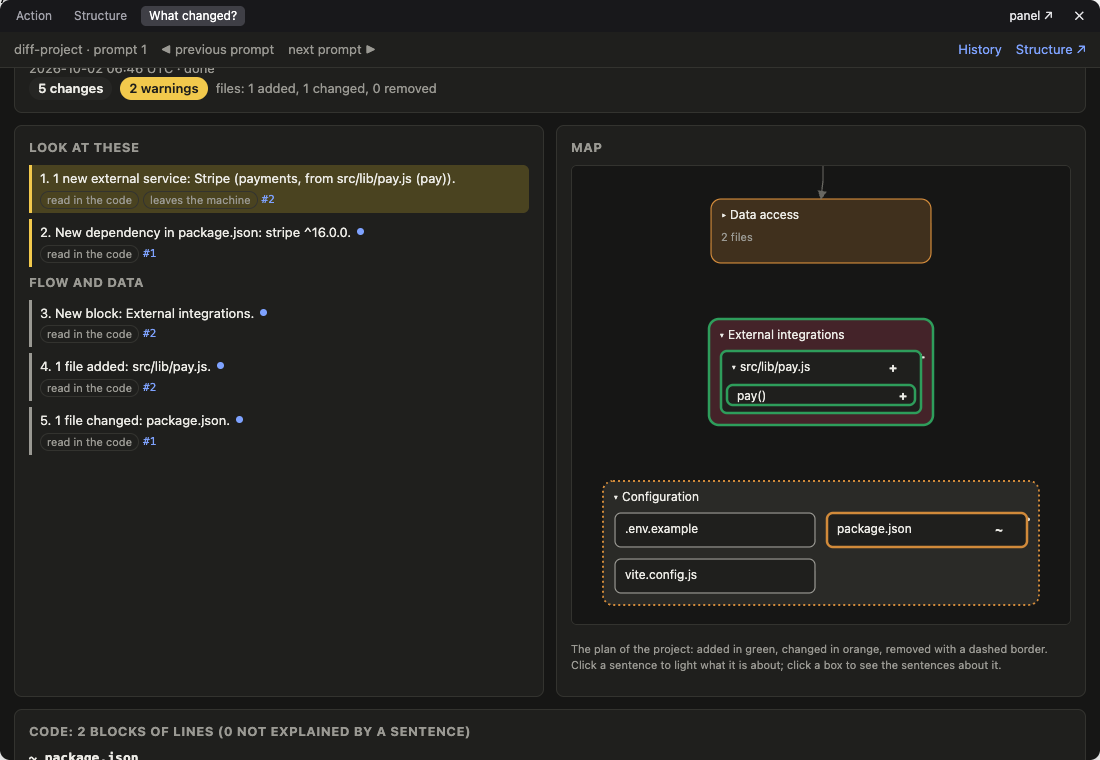The height and width of the screenshot is (760, 1100).
Task: Click the '5 changes' badge
Action: [71, 88]
